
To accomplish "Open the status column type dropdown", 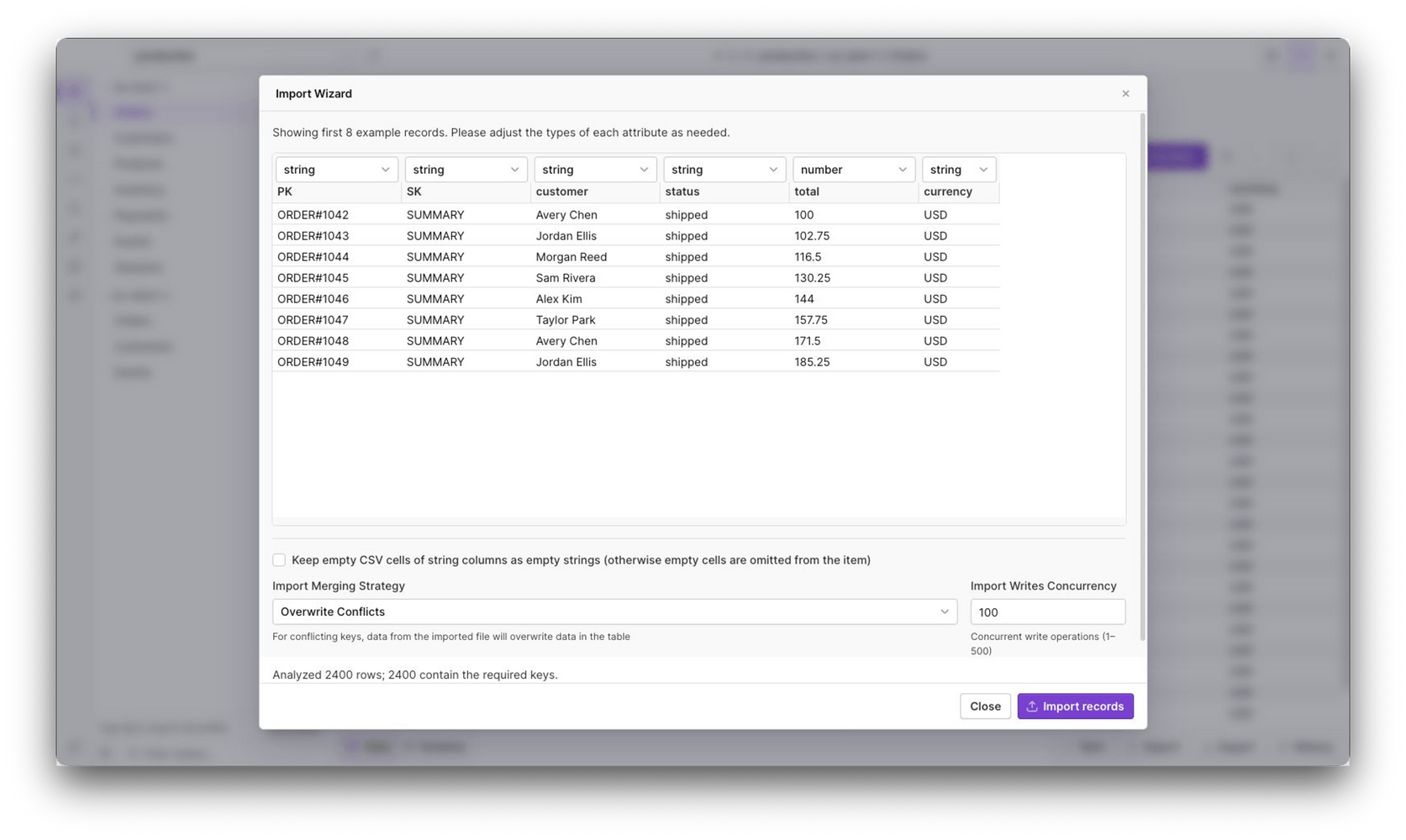I will (x=724, y=170).
